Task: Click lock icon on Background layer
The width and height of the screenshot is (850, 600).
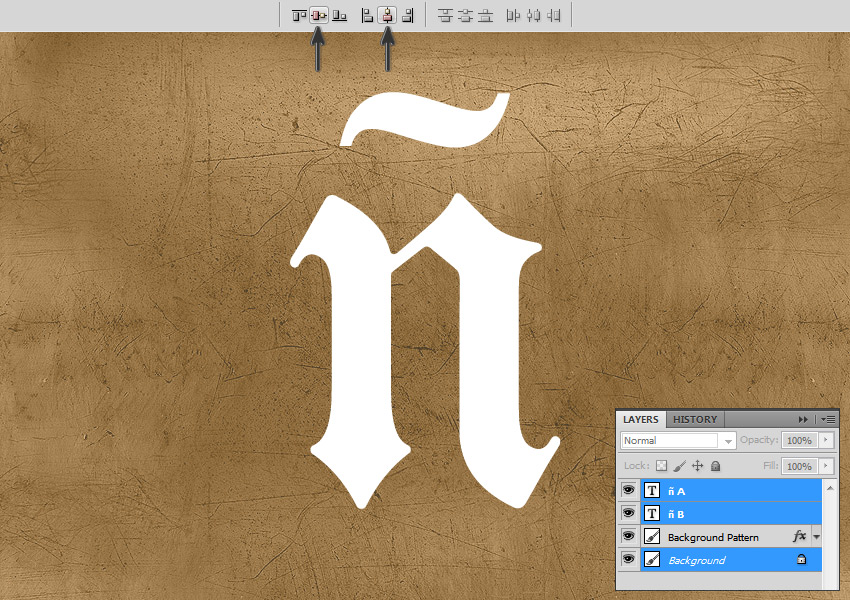Action: (x=801, y=559)
